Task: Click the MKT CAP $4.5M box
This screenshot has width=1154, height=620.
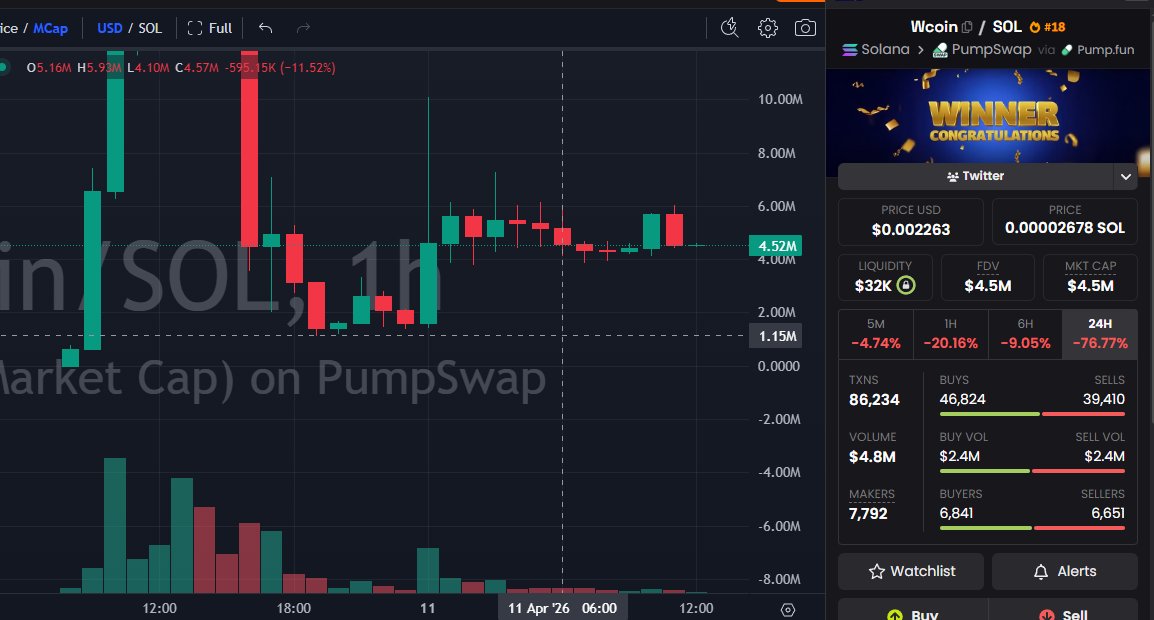Action: click(1090, 278)
